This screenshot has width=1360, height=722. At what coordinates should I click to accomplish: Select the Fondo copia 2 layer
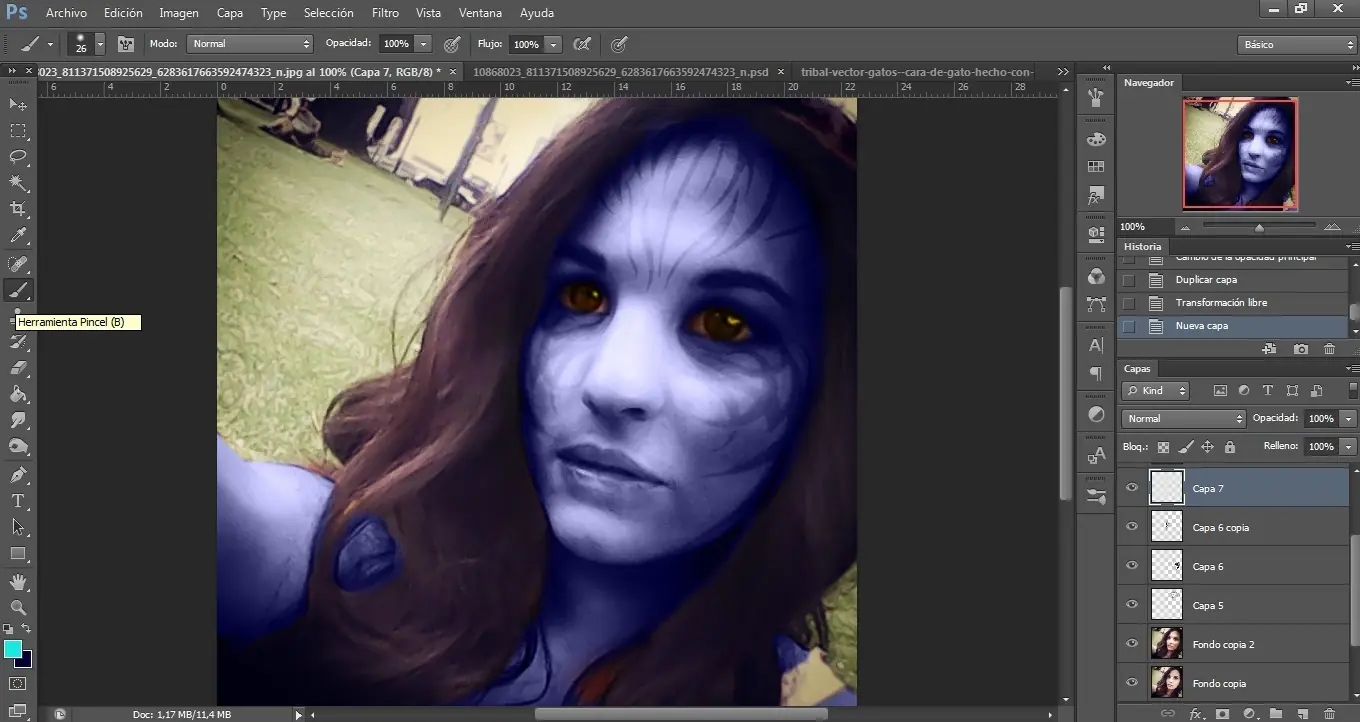pos(1234,644)
